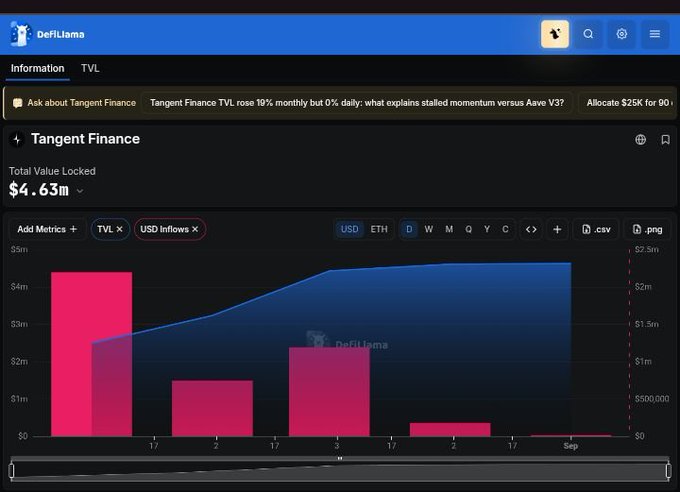
Task: Remove TVL metric chip via X
Action: coord(120,229)
